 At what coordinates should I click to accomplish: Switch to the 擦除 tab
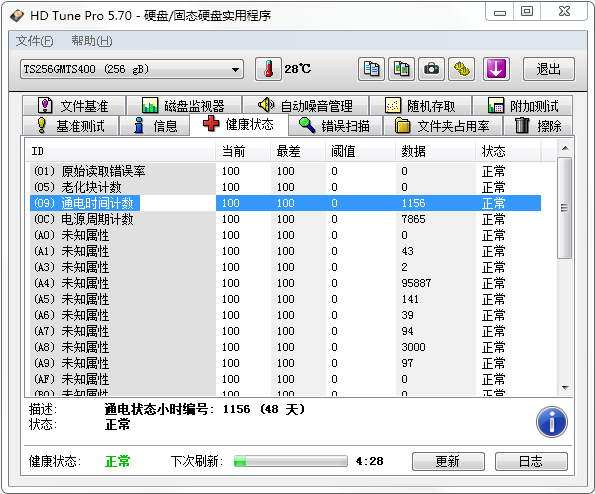coord(538,126)
